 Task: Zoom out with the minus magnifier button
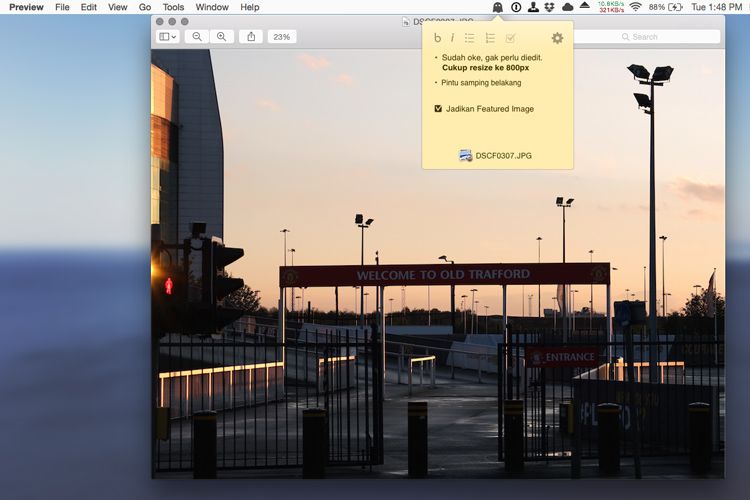[x=197, y=37]
